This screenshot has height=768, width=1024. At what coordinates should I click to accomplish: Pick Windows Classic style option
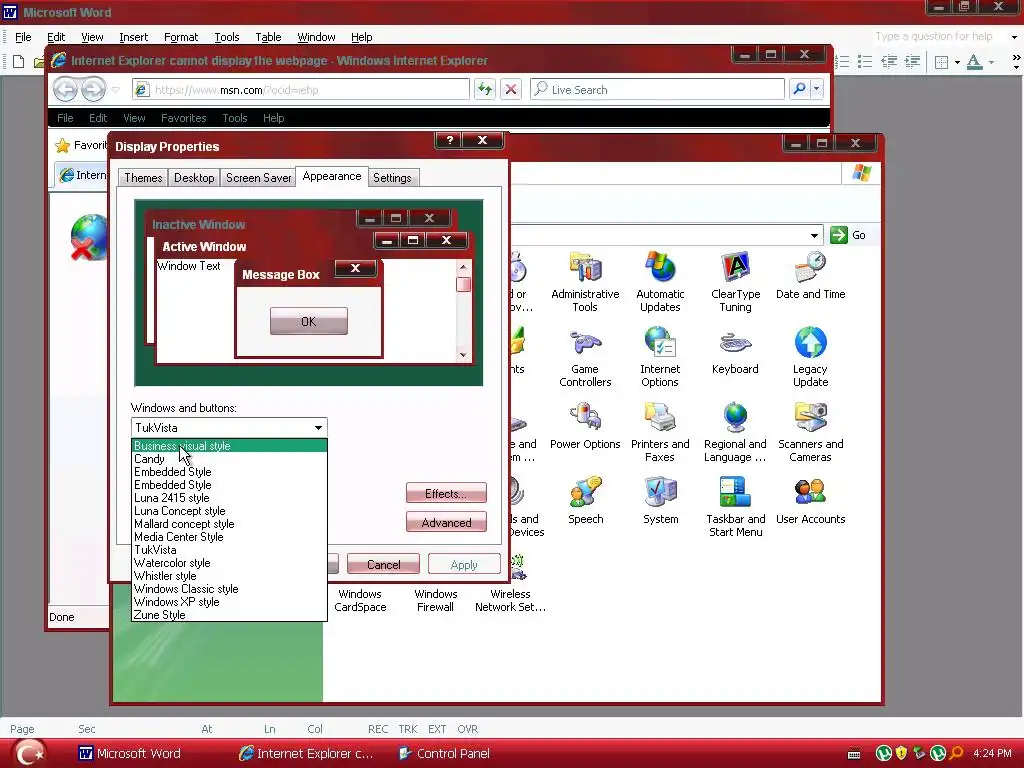point(229,589)
